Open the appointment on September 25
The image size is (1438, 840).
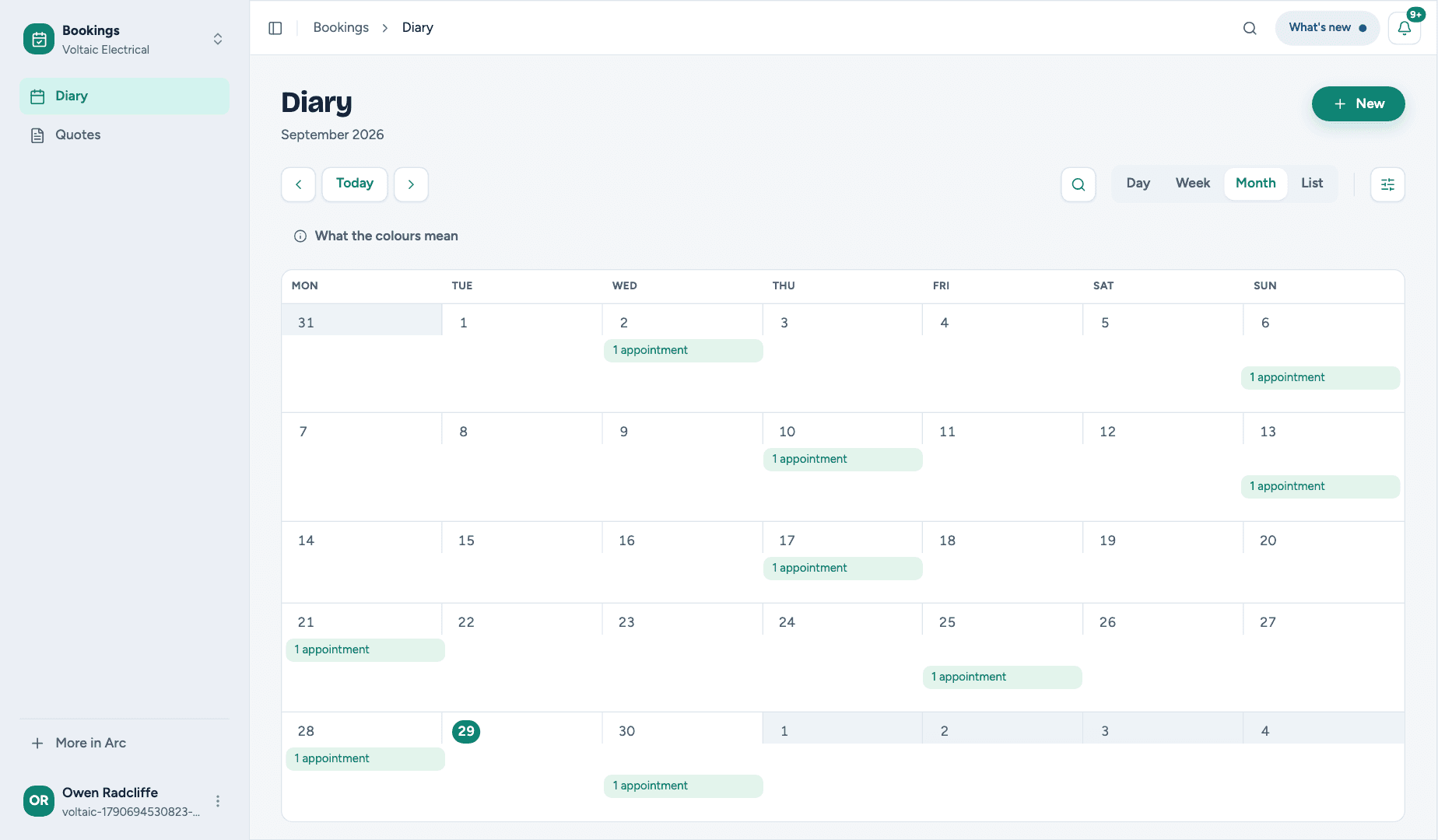1002,677
